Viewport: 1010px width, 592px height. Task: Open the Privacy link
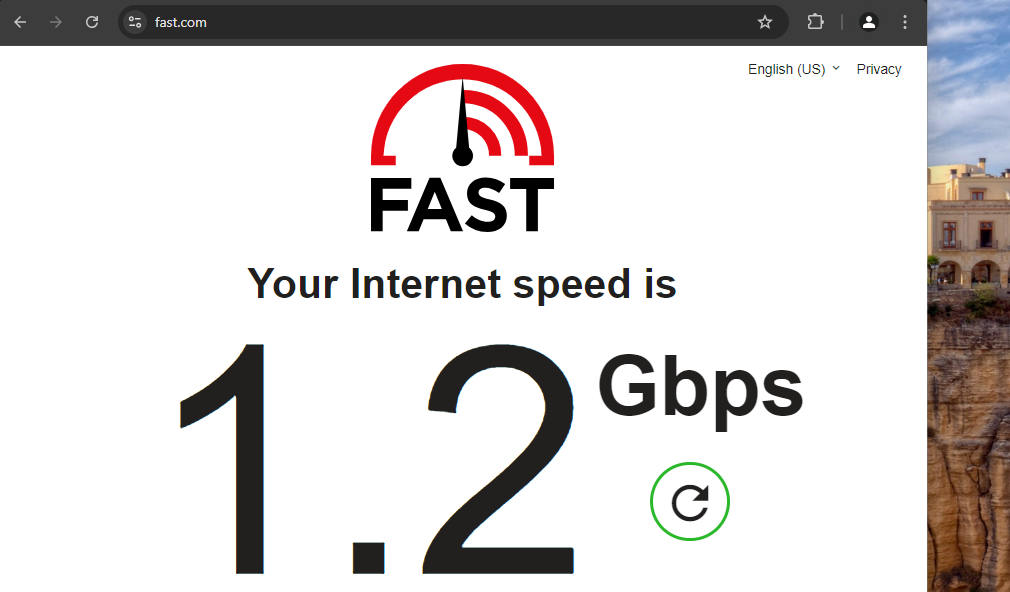[879, 69]
